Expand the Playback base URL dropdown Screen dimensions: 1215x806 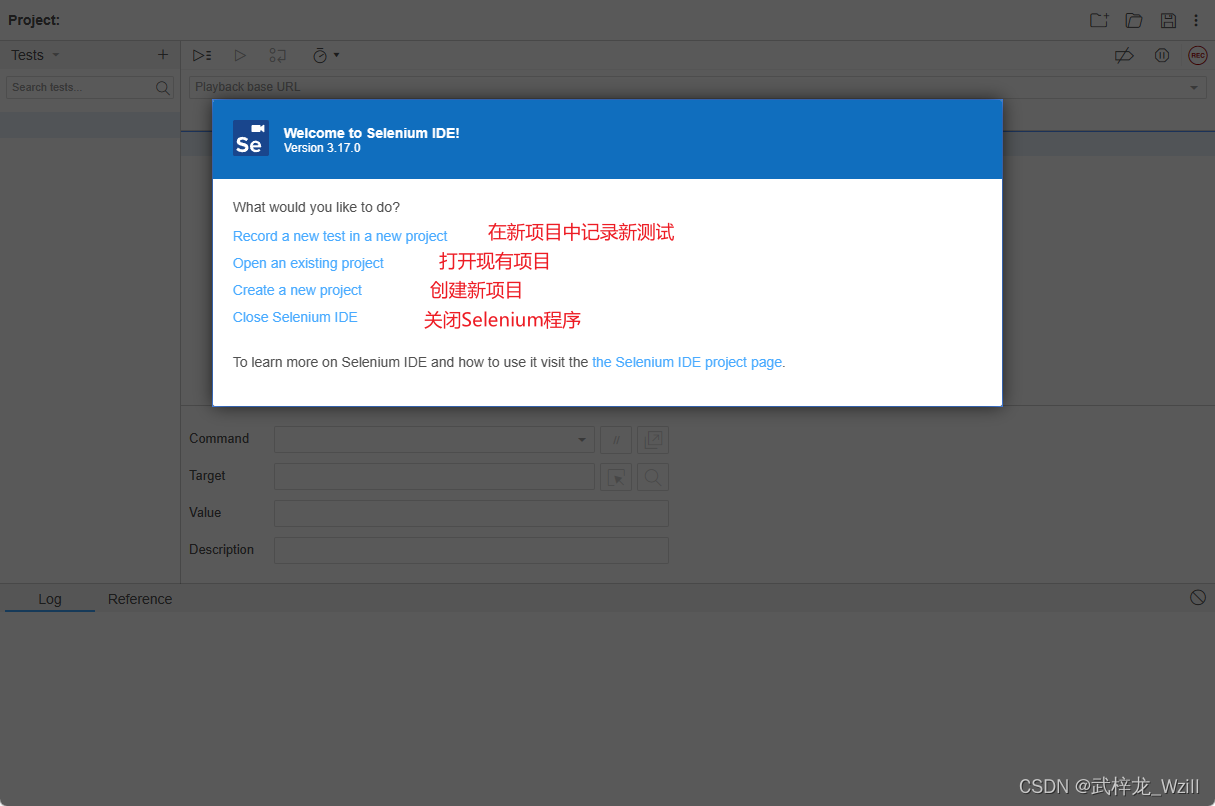coord(1193,87)
